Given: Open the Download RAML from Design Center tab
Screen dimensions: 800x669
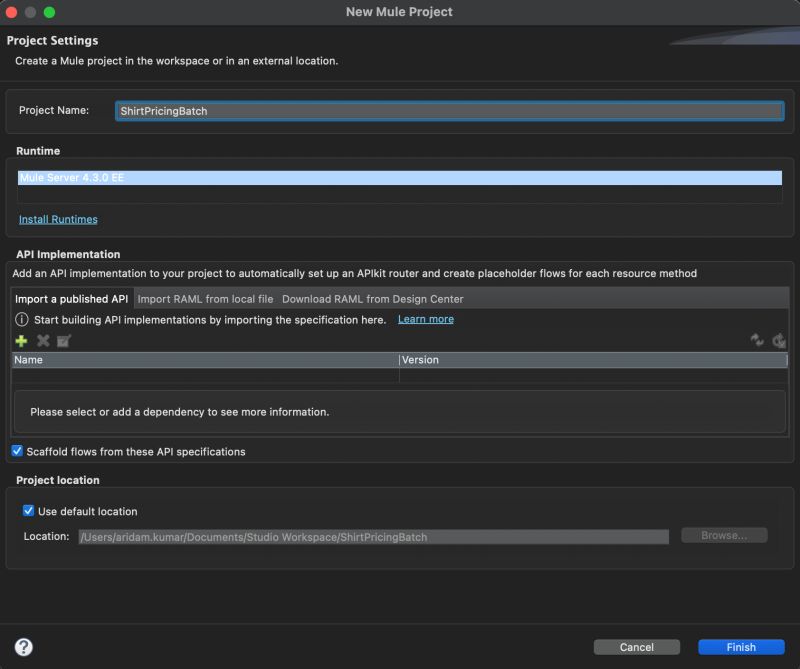Looking at the screenshot, I should click(372, 298).
